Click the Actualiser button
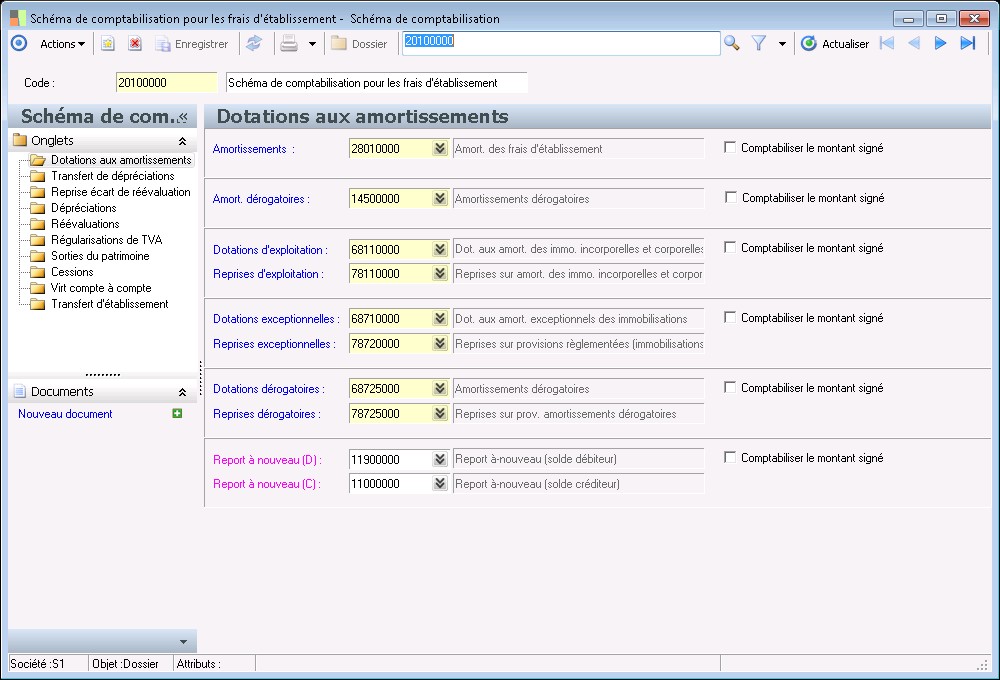1000x680 pixels. [835, 44]
